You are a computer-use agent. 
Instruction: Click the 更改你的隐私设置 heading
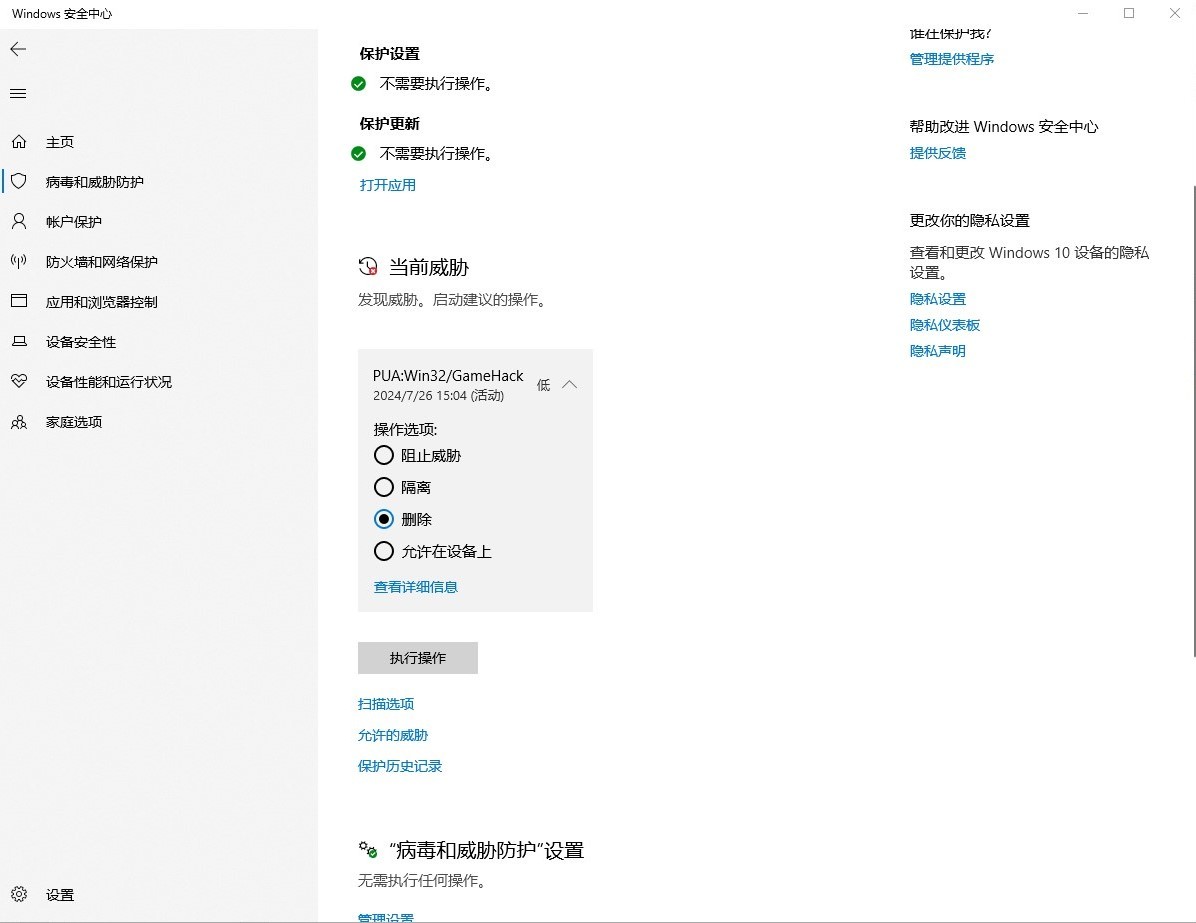tap(969, 220)
